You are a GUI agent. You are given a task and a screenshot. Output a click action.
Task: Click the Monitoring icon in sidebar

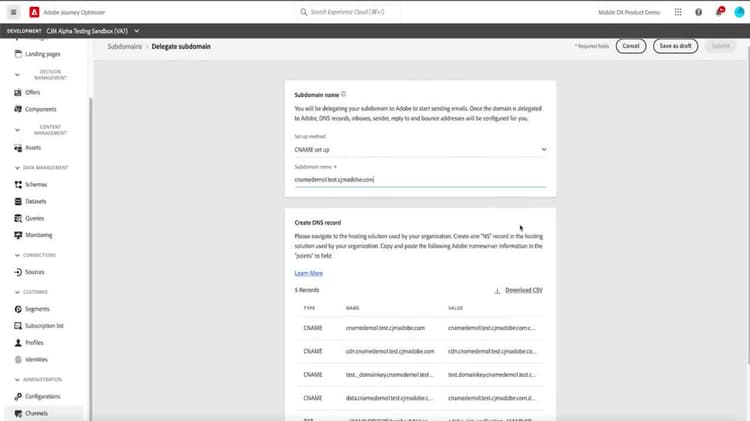(x=18, y=235)
